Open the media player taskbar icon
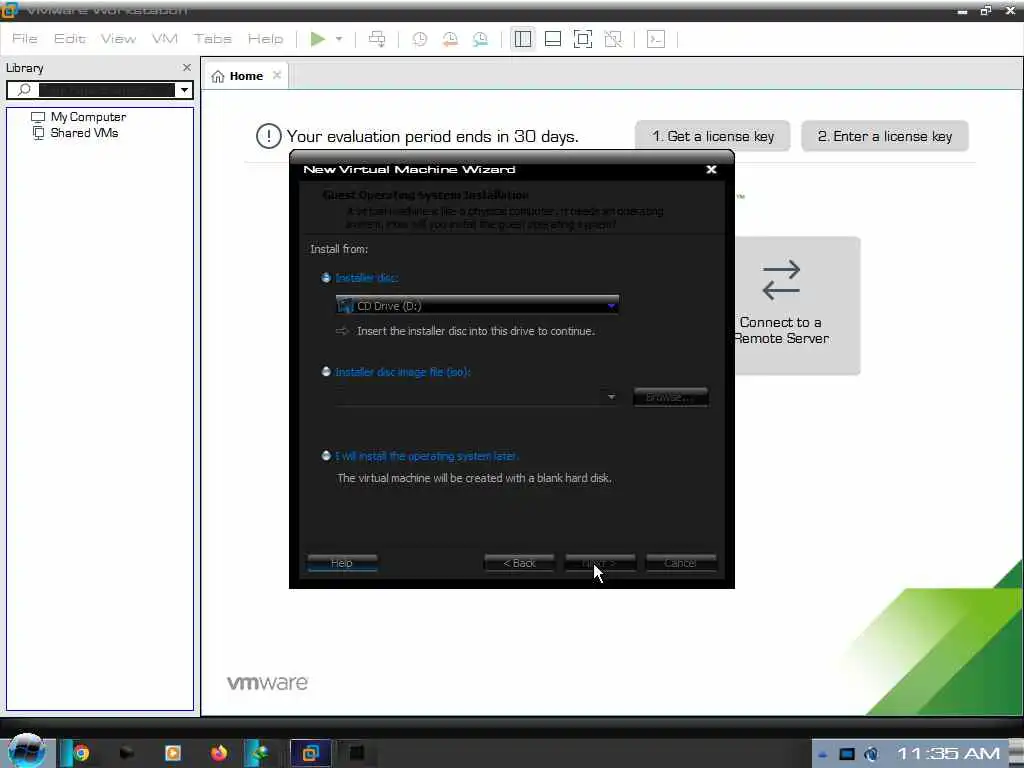Viewport: 1024px width, 768px height. (172, 753)
